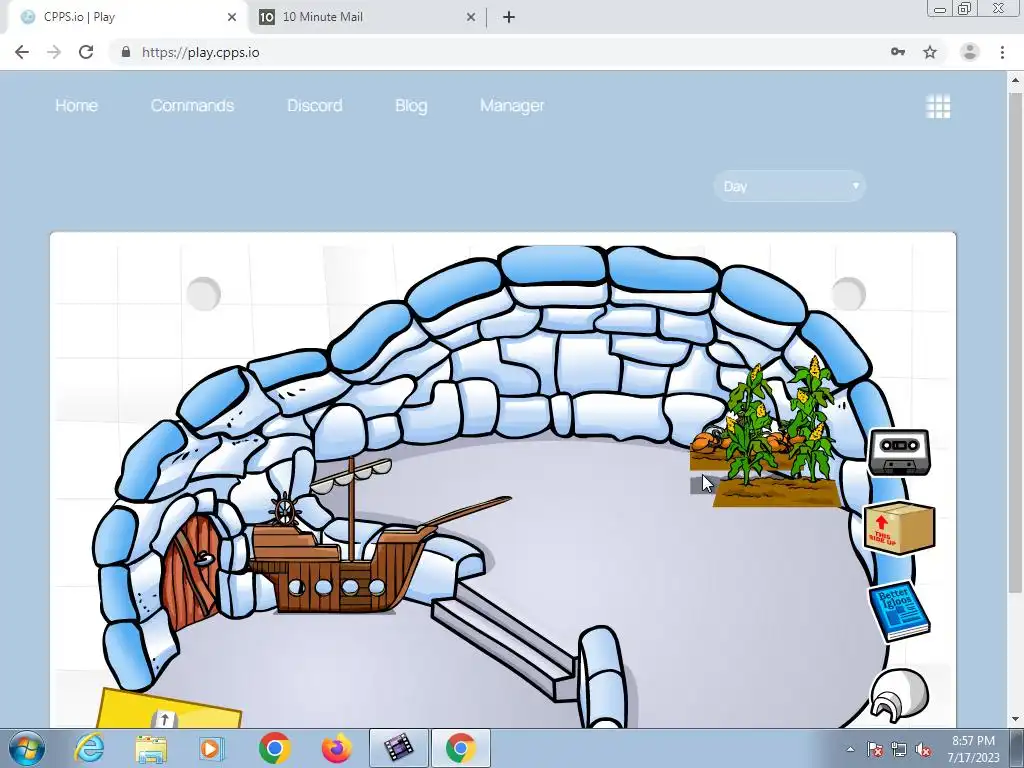
Task: View site lock security info
Action: 126,52
